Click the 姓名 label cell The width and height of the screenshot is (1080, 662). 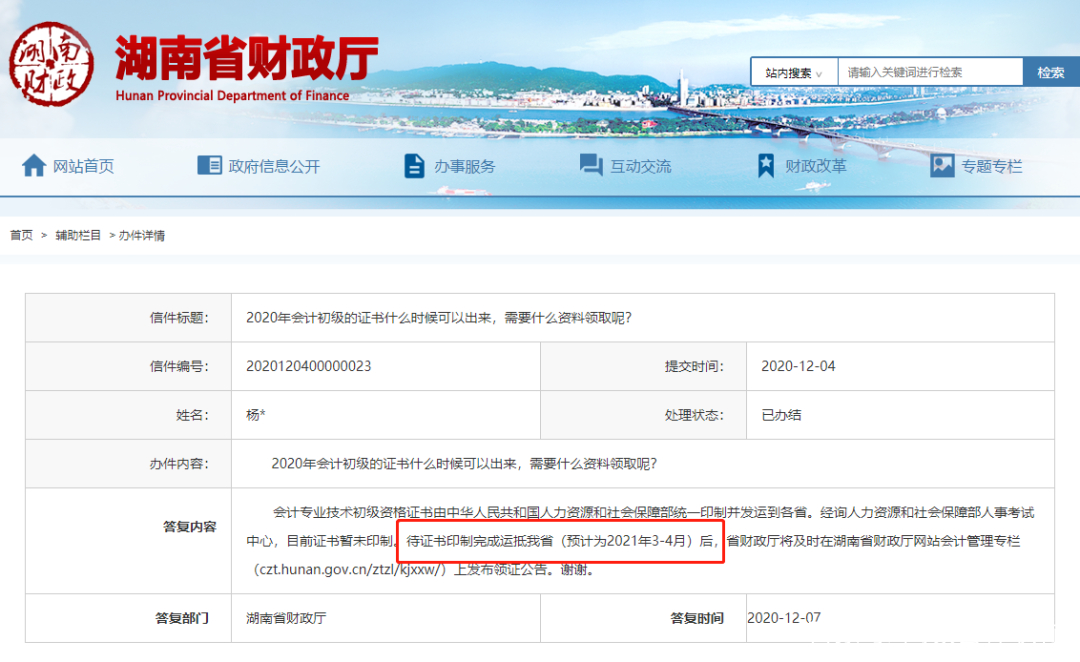coord(129,415)
